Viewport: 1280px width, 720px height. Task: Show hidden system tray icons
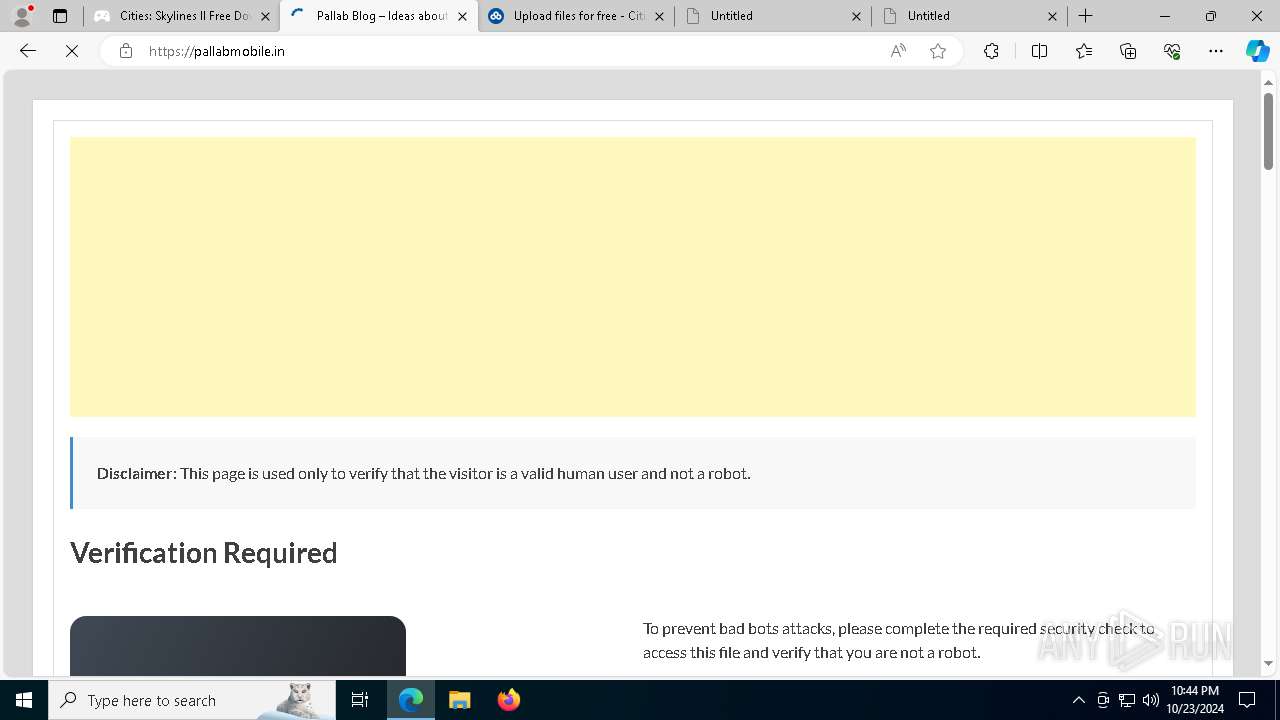pos(1078,700)
